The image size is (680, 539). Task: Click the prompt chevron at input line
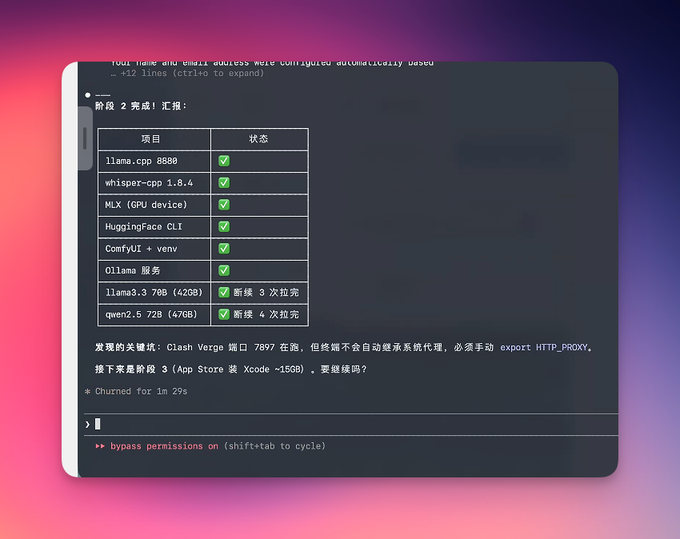pyautogui.click(x=88, y=424)
